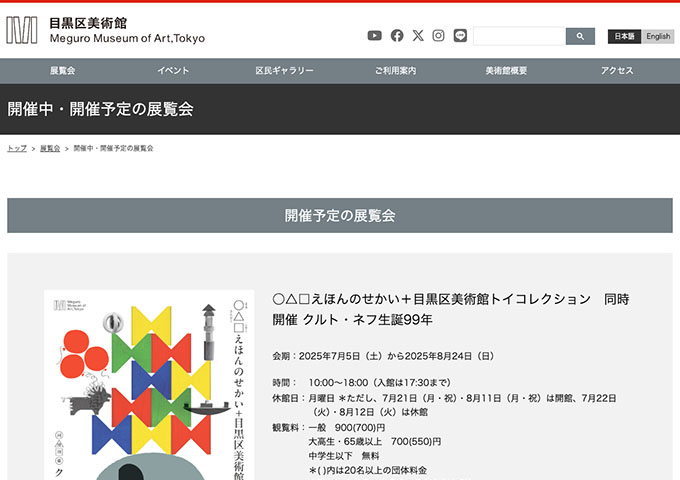This screenshot has width=680, height=480.
Task: Open the 区民ギャラリー navigation menu
Action: (x=284, y=71)
